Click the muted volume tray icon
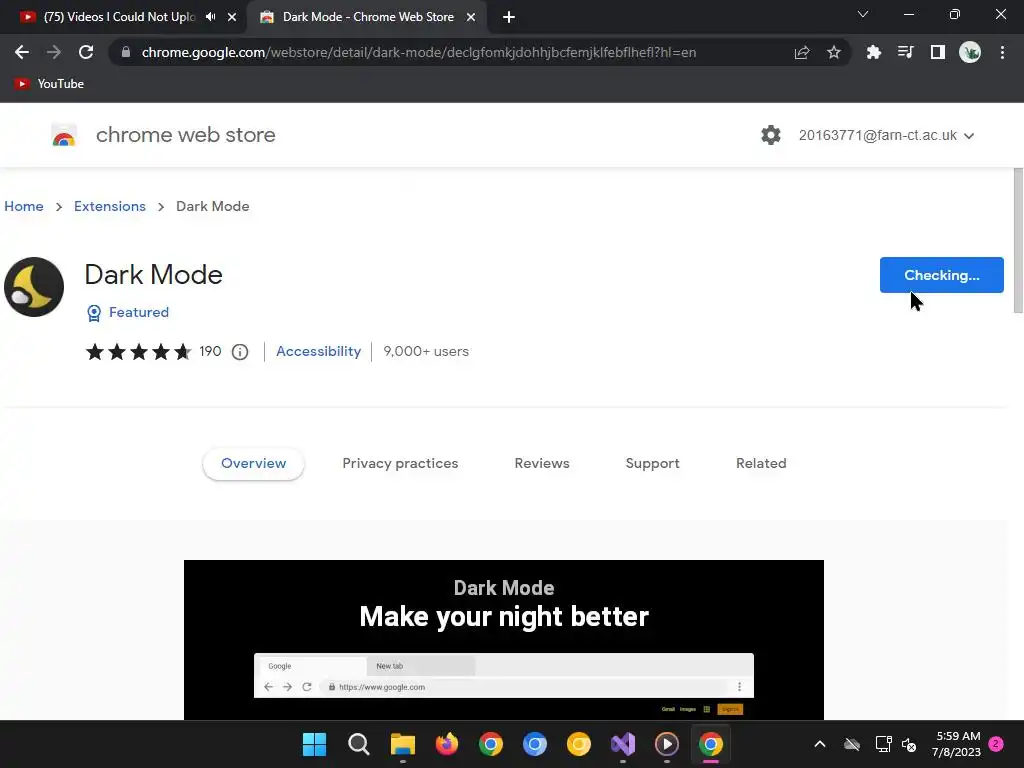The width and height of the screenshot is (1024, 768). click(908, 744)
